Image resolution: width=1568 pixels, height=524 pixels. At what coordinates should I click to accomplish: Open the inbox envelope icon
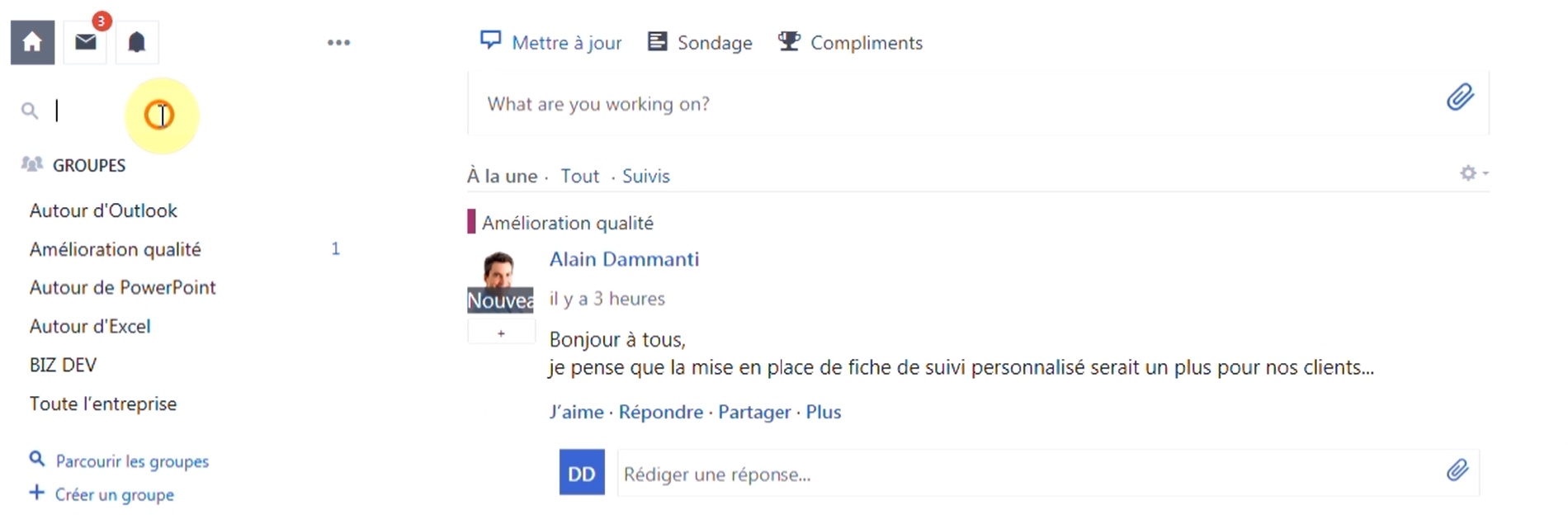86,42
